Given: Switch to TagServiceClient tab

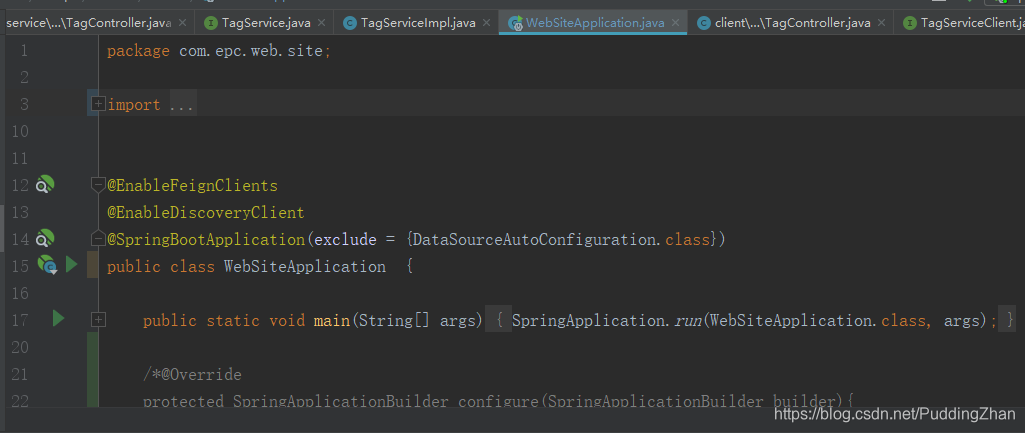Looking at the screenshot, I should pos(972,23).
